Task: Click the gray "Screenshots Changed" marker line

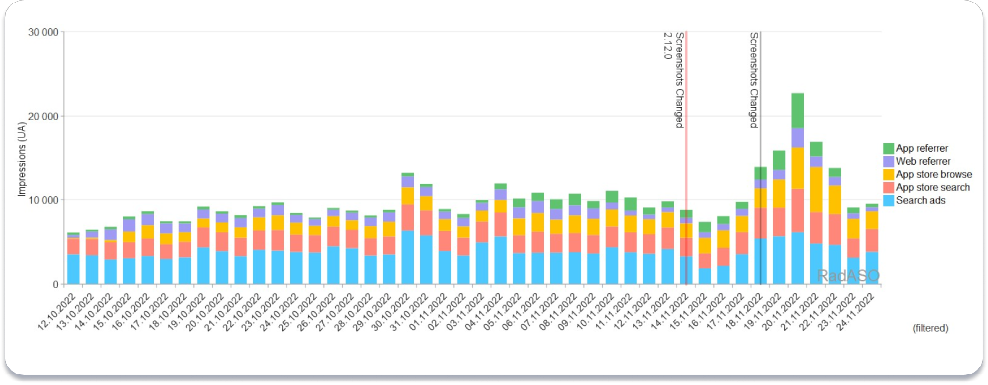Action: click(x=760, y=158)
